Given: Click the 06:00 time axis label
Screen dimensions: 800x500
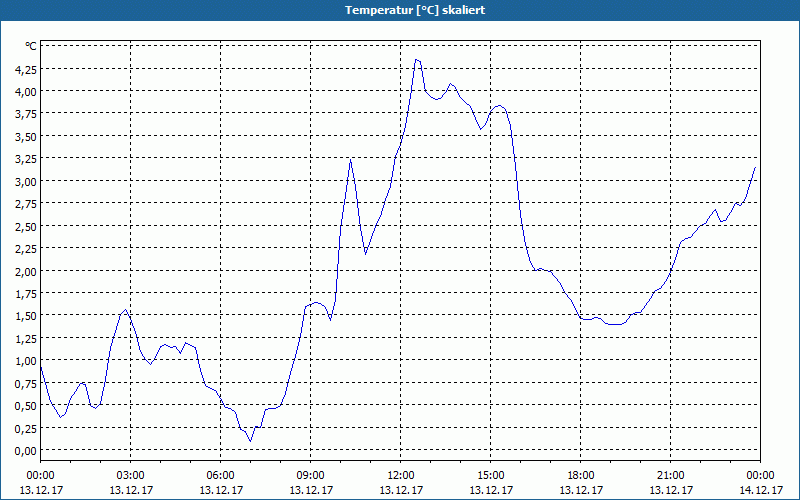Looking at the screenshot, I should (x=220, y=476).
